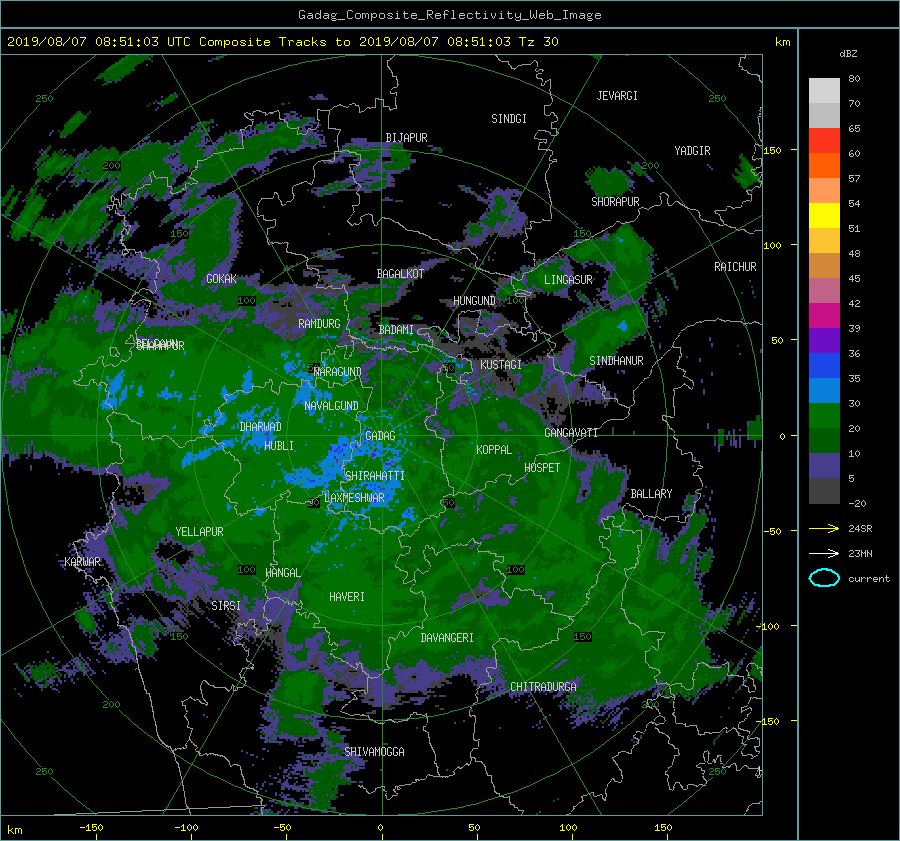Click the BIJAPUR city label
The width and height of the screenshot is (900, 841).
tap(406, 138)
